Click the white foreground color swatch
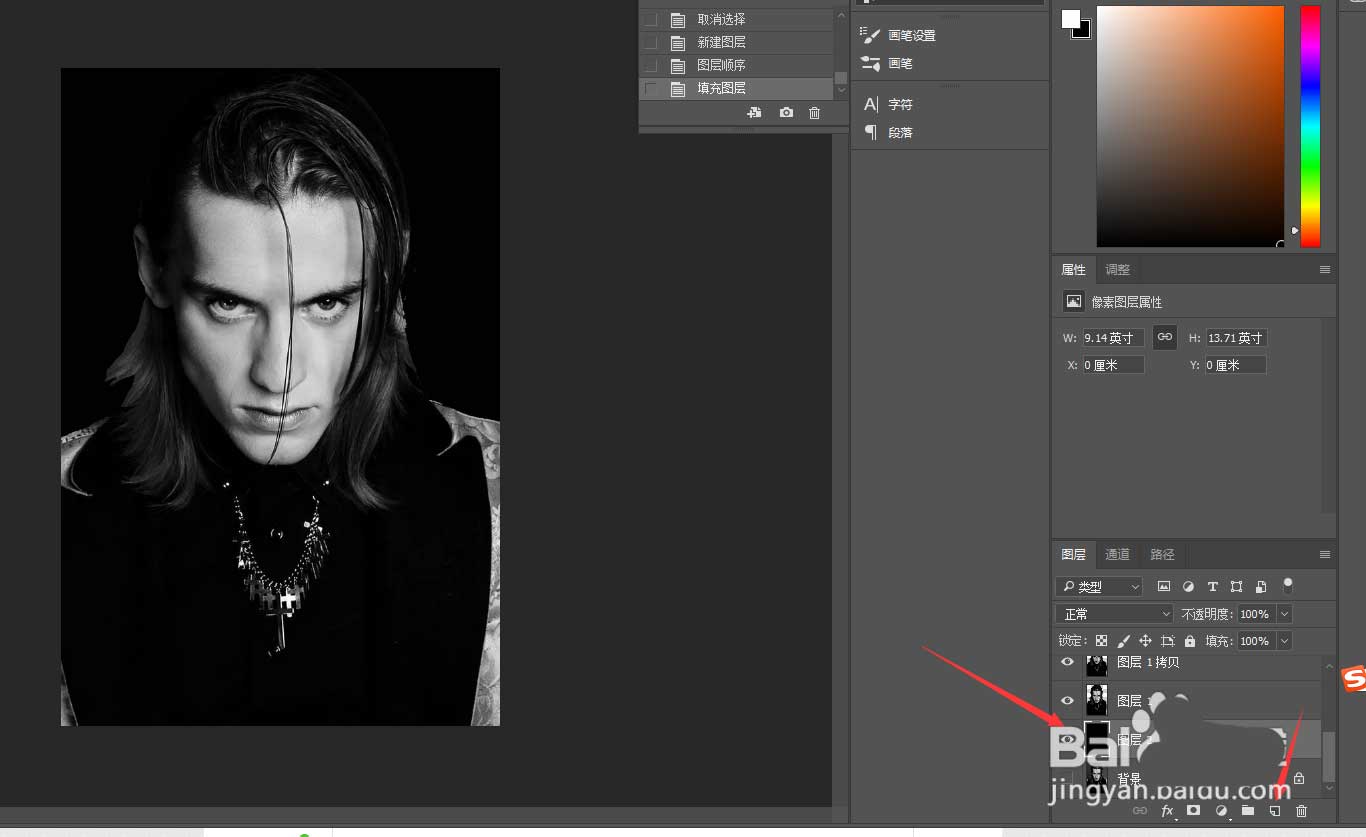The width and height of the screenshot is (1366, 837). (1071, 19)
